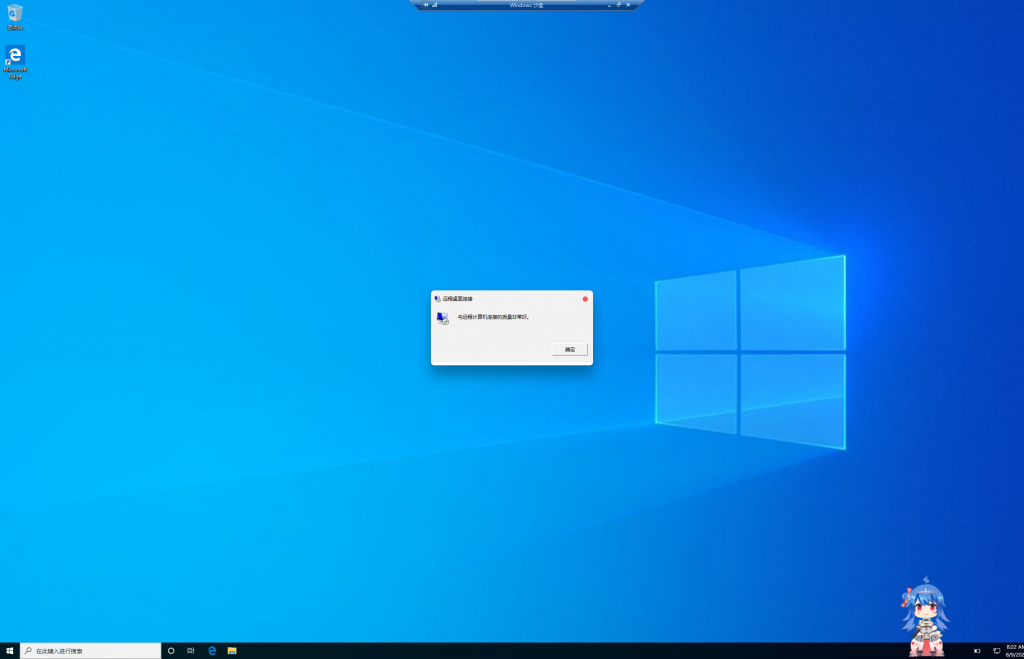1024x659 pixels.
Task: Restore down the Windows 沙盒 session
Action: [619, 5]
